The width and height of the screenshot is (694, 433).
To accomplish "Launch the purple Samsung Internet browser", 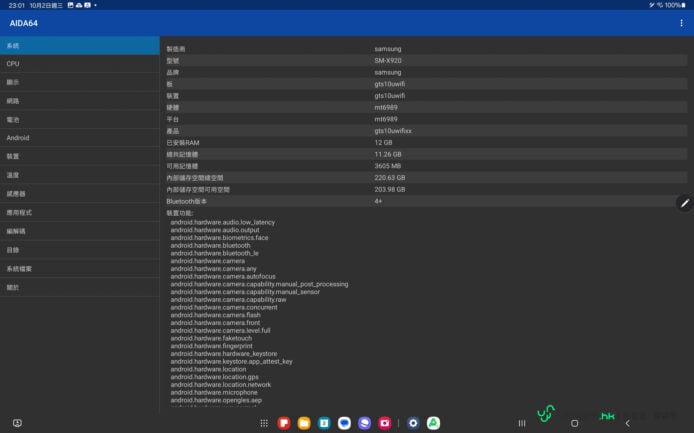I will coord(364,423).
